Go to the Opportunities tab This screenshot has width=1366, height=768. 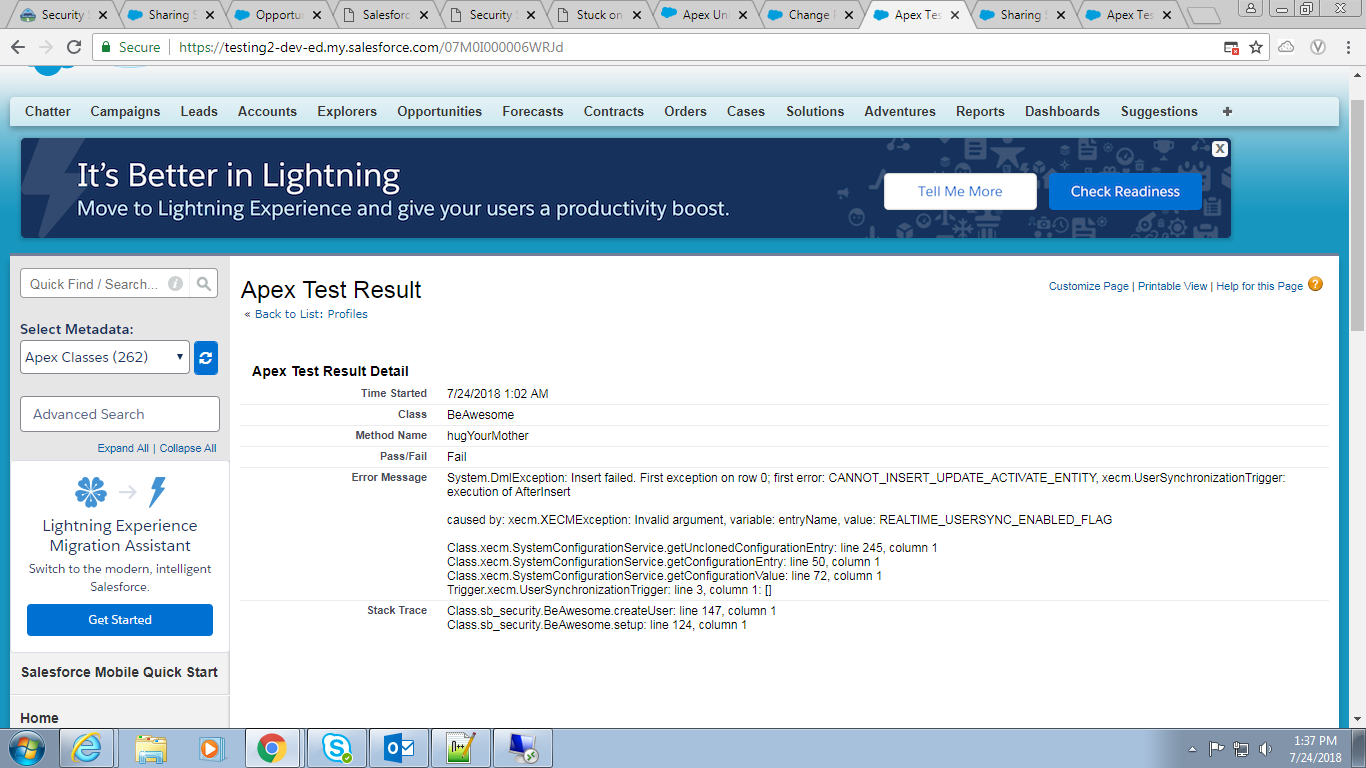coord(439,111)
